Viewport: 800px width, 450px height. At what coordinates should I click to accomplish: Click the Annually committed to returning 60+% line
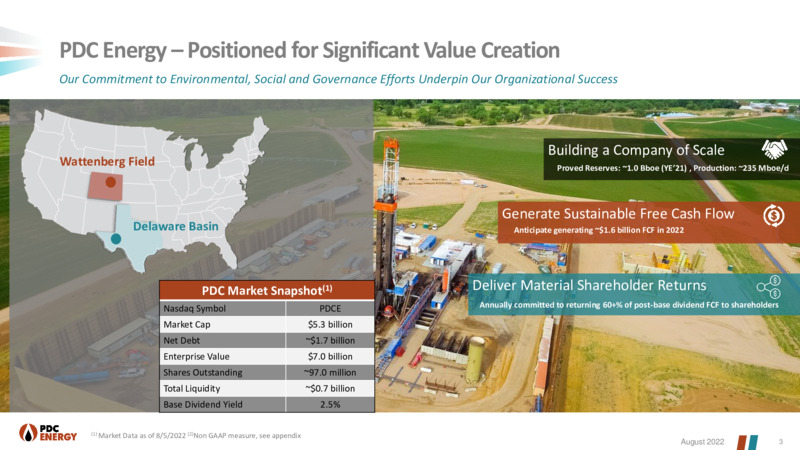tap(629, 305)
